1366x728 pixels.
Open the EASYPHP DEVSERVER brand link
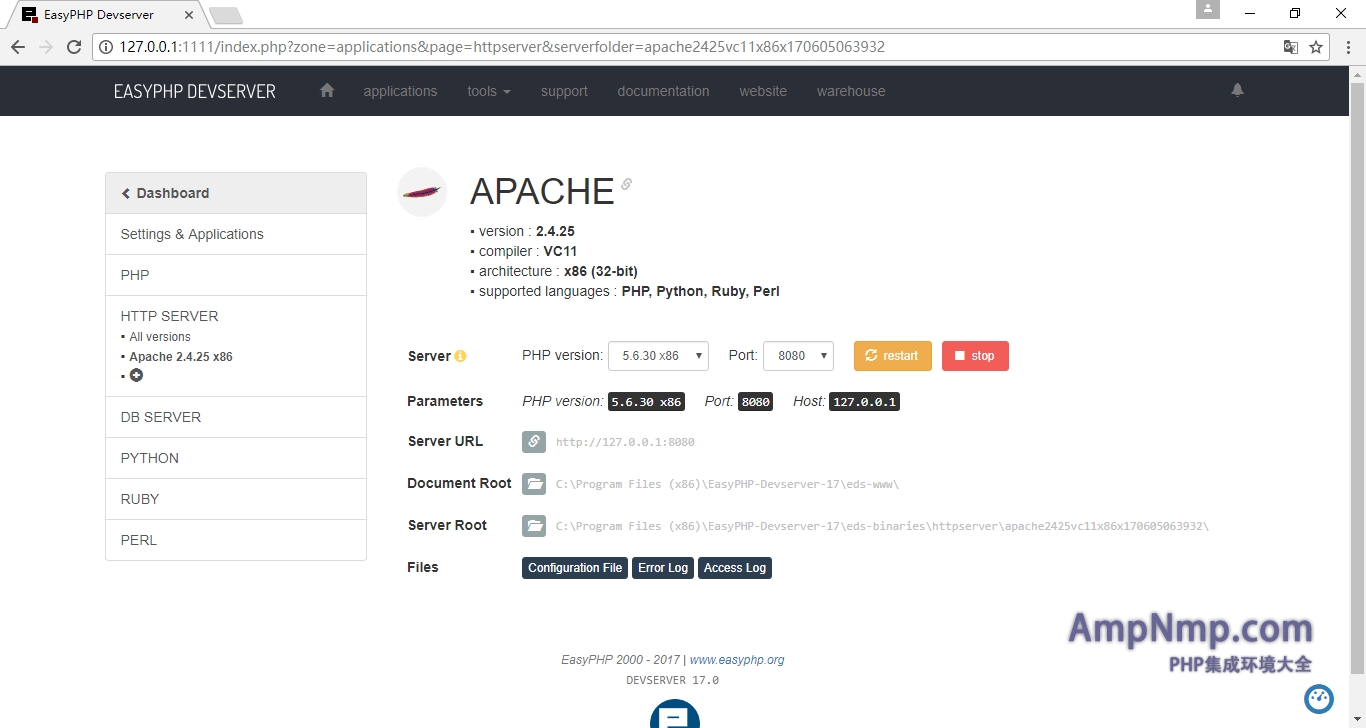[195, 91]
